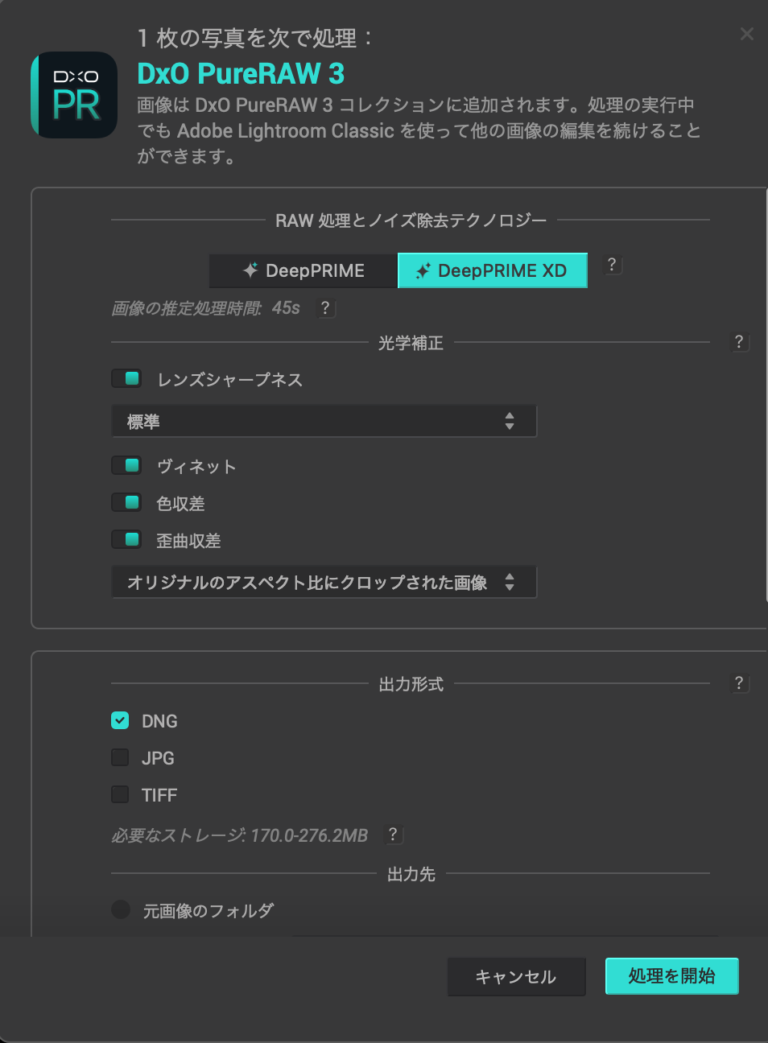768x1043 pixels.
Task: Click the DxO PR app logo icon
Action: click(x=74, y=96)
